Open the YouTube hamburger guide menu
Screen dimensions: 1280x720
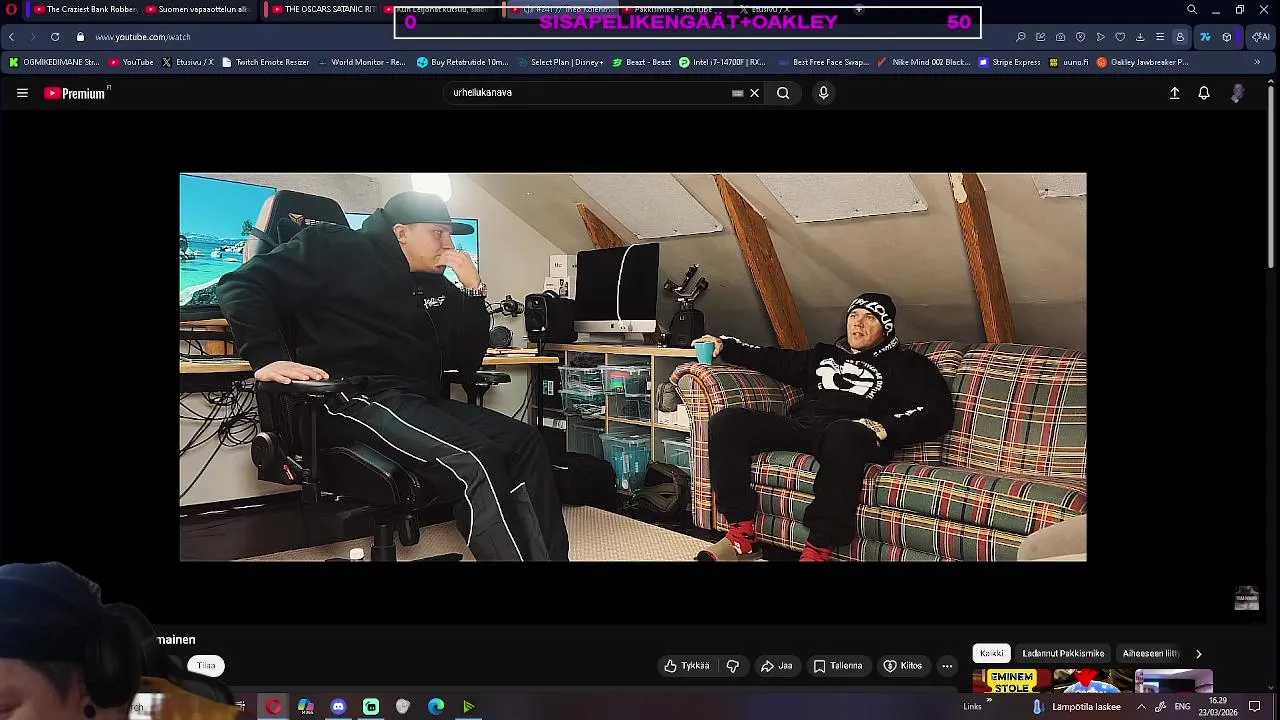22,93
